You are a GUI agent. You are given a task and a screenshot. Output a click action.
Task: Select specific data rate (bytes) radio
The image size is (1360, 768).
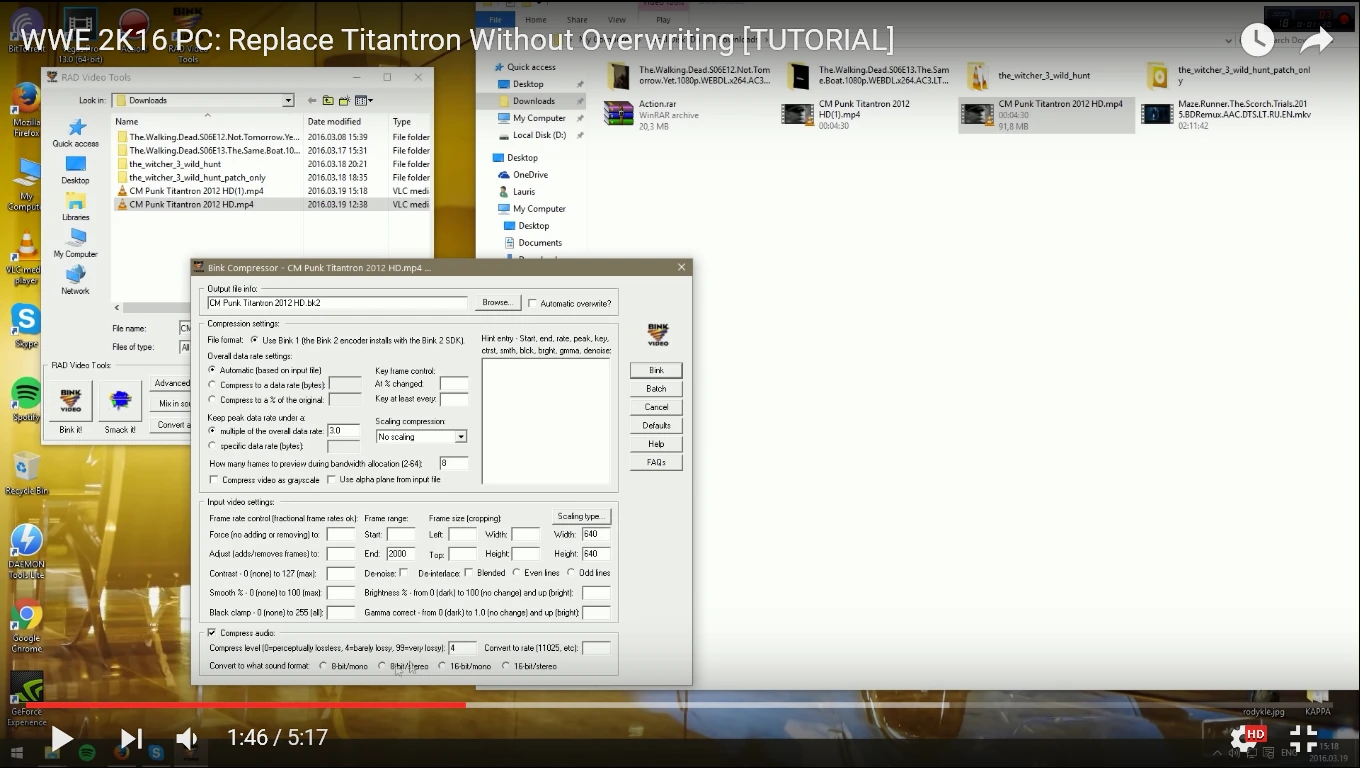[x=212, y=446]
